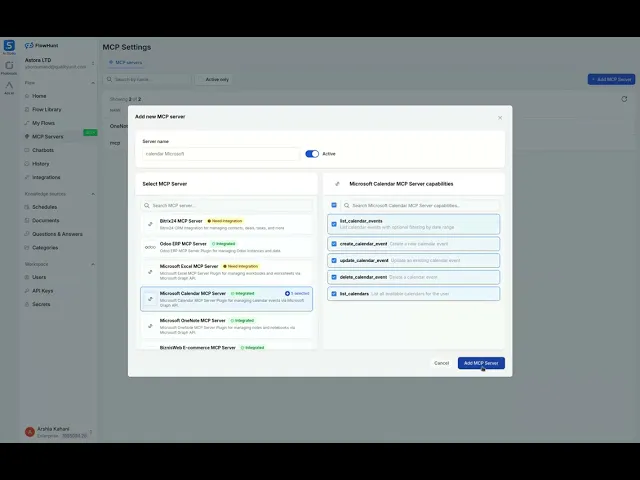The image size is (640, 480).
Task: Click the FlowHunt logo
Action: [x=42, y=45]
